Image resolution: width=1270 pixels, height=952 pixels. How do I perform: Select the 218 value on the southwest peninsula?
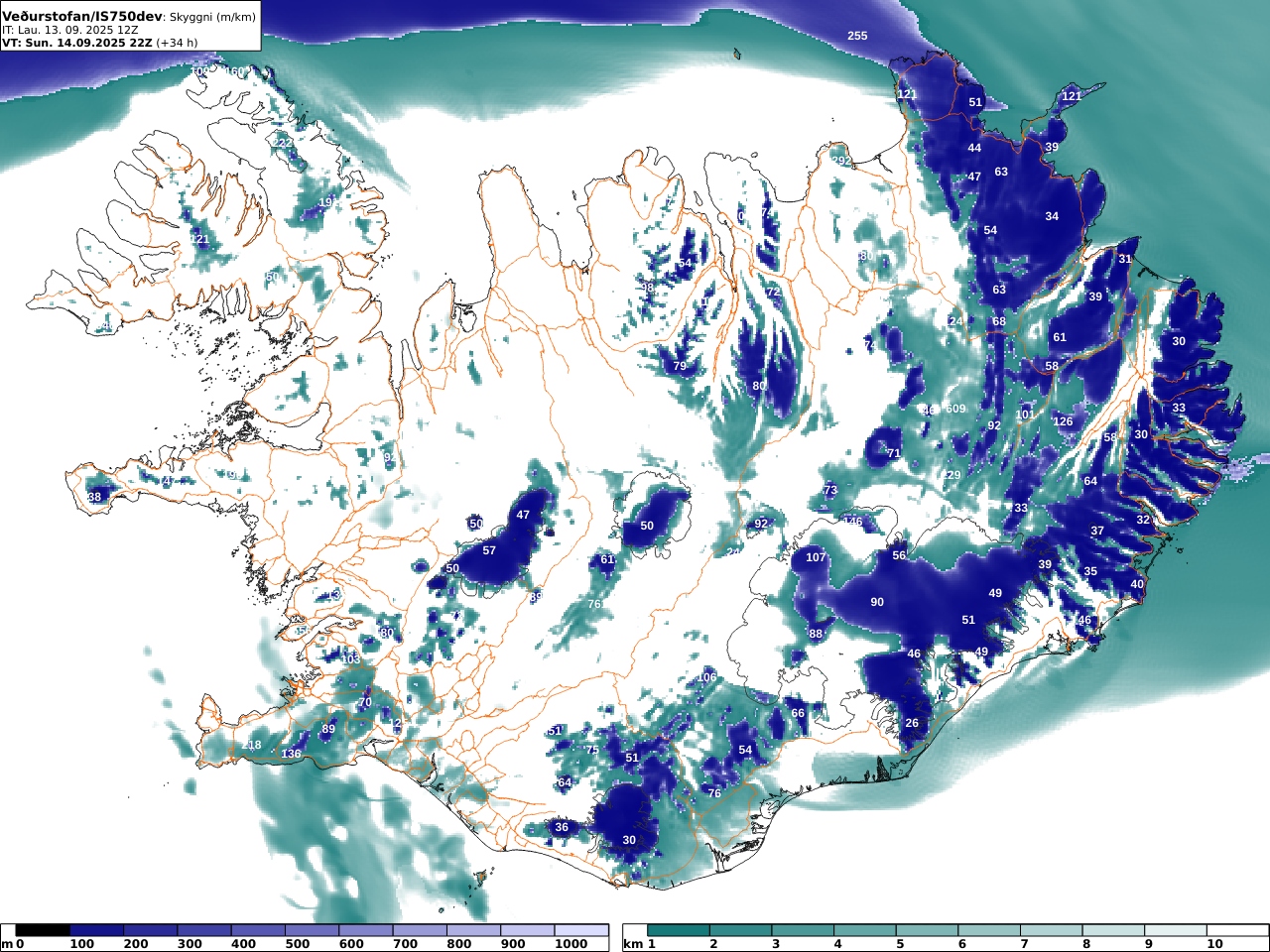(x=252, y=746)
